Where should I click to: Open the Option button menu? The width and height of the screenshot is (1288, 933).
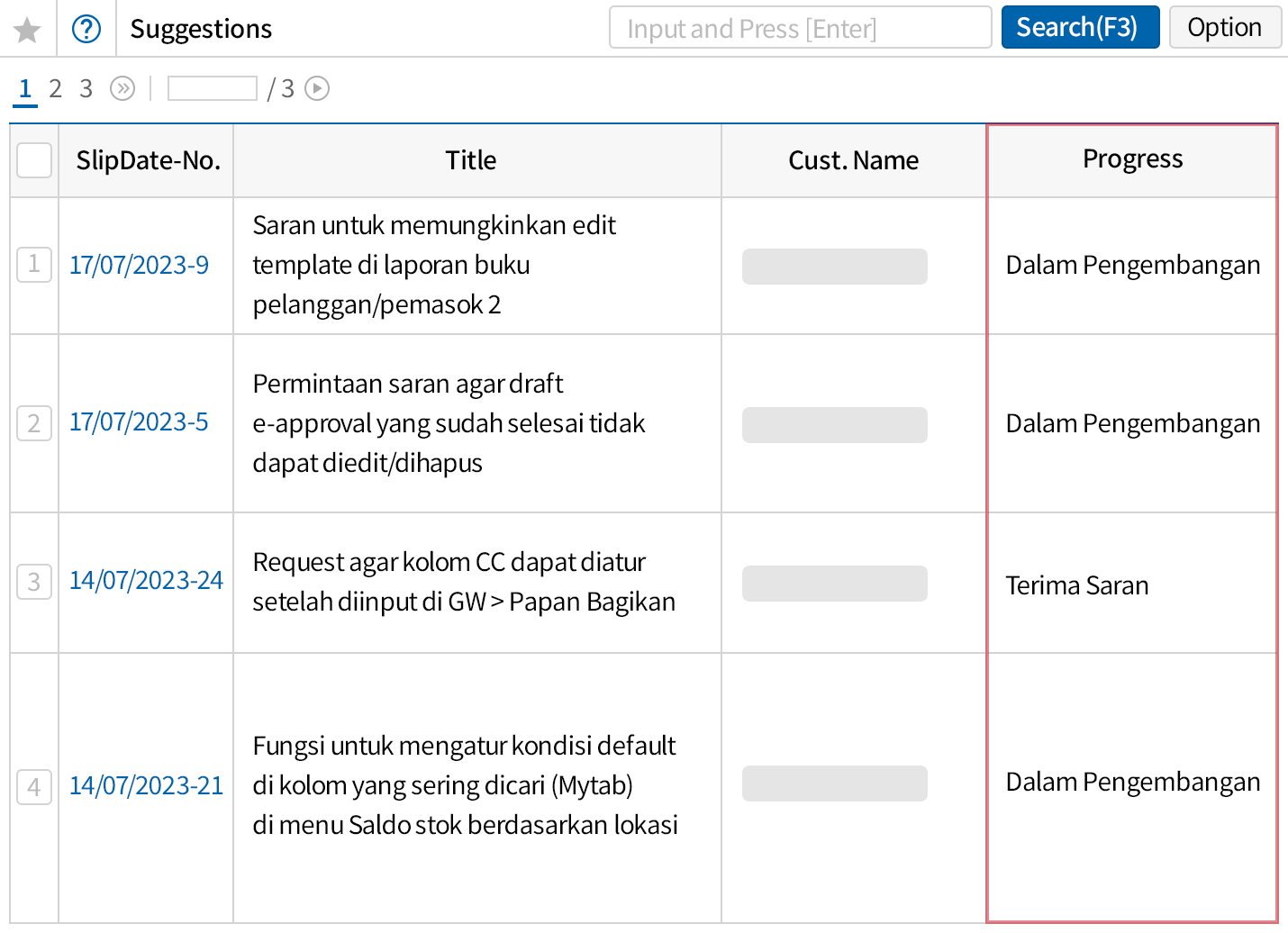[x=1224, y=28]
